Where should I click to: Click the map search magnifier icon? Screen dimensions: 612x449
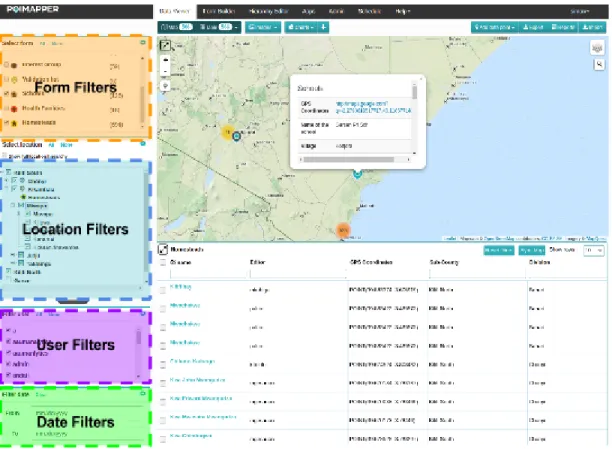tap(599, 64)
